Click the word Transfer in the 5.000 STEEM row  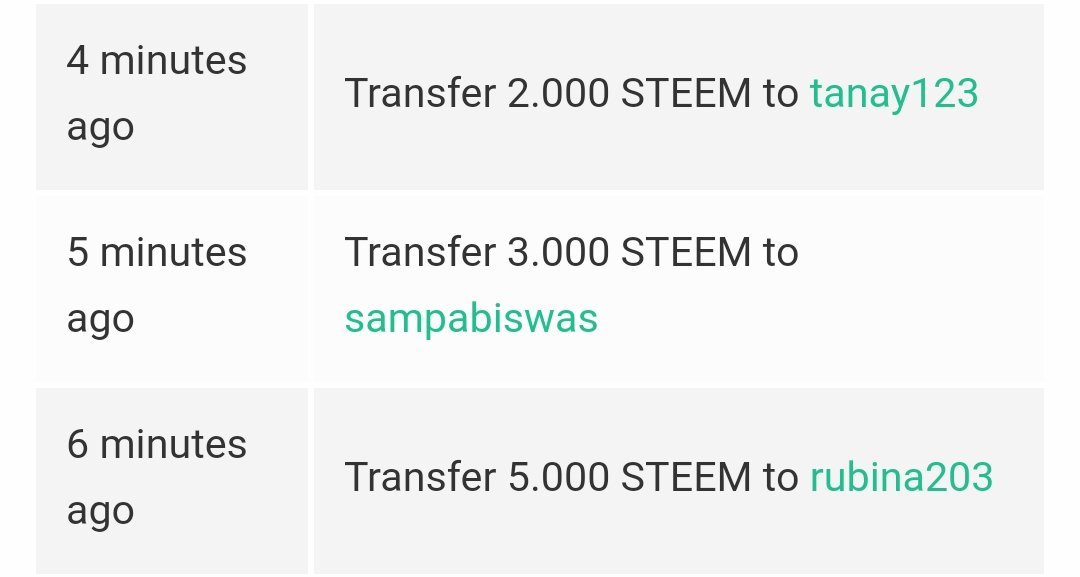click(x=420, y=477)
